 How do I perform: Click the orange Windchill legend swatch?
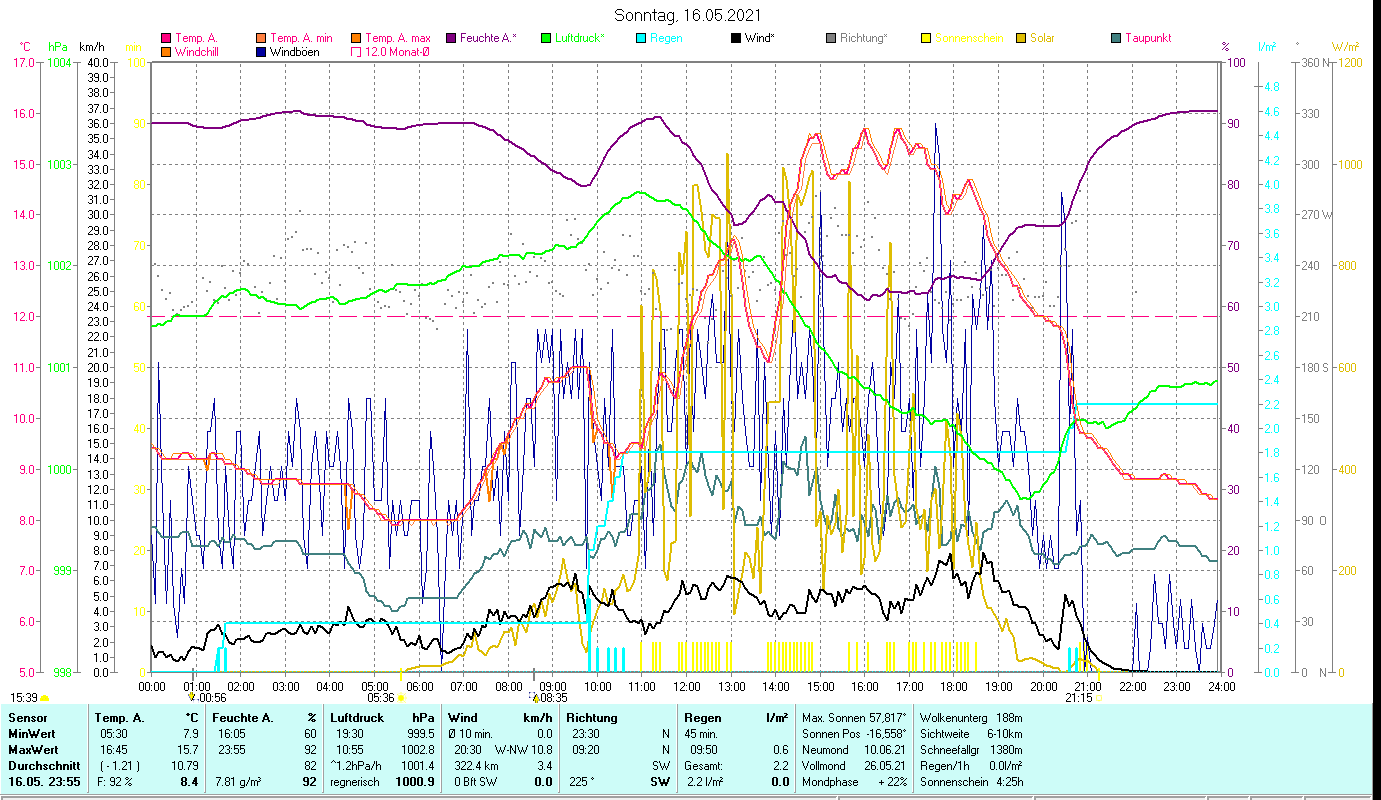pyautogui.click(x=166, y=52)
